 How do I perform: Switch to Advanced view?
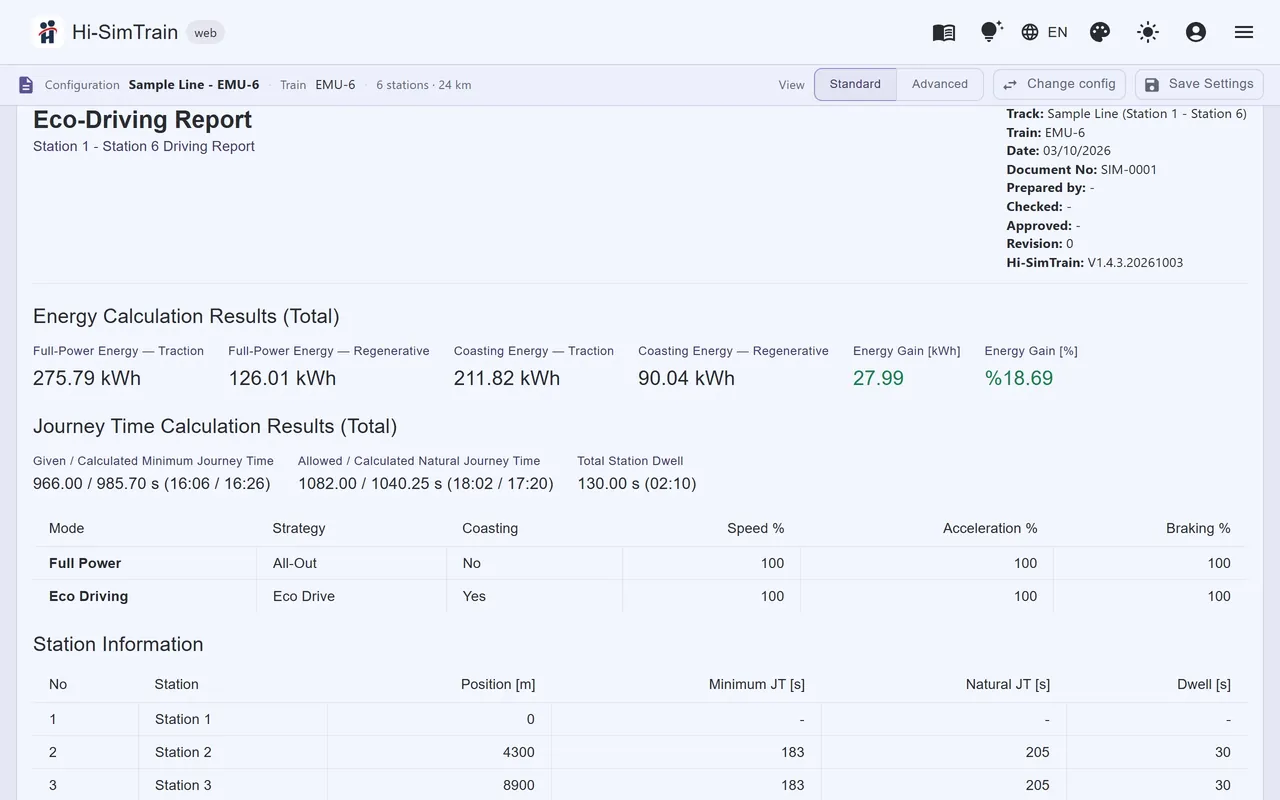[x=940, y=84]
